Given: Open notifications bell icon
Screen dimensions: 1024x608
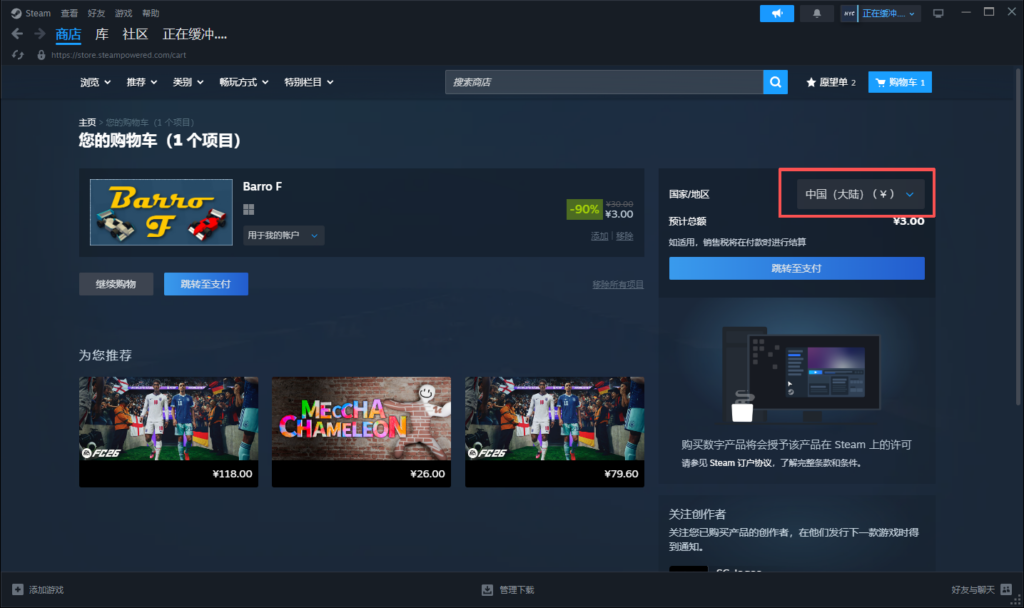Looking at the screenshot, I should click(x=816, y=13).
